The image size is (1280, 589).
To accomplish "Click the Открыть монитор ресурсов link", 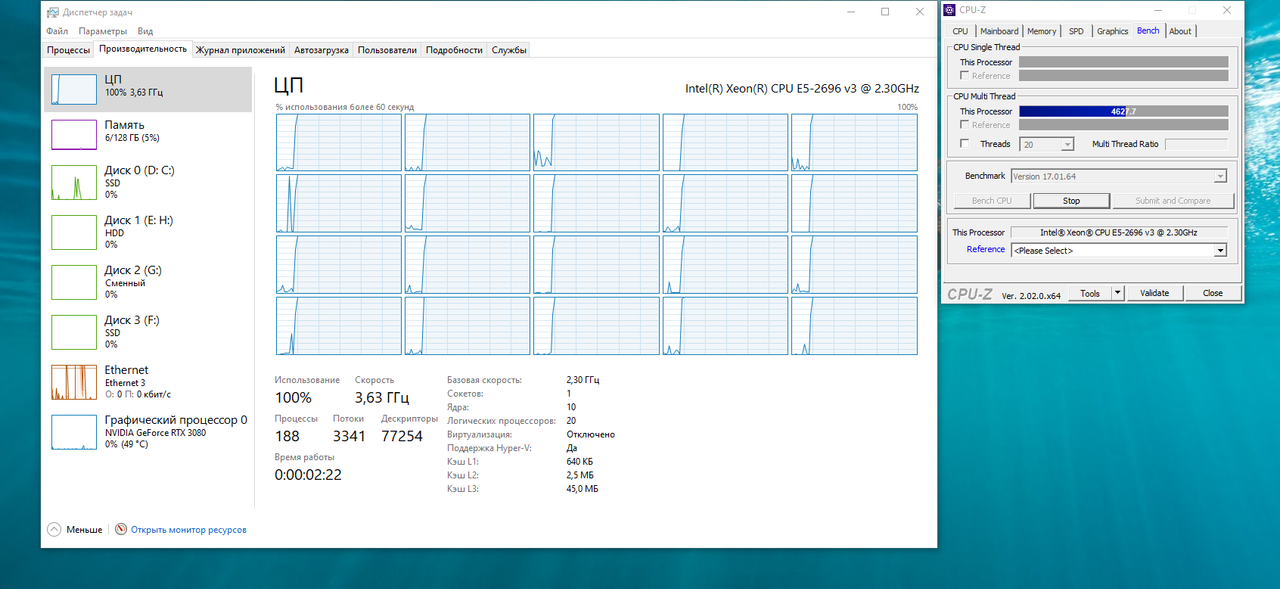I will (x=188, y=530).
